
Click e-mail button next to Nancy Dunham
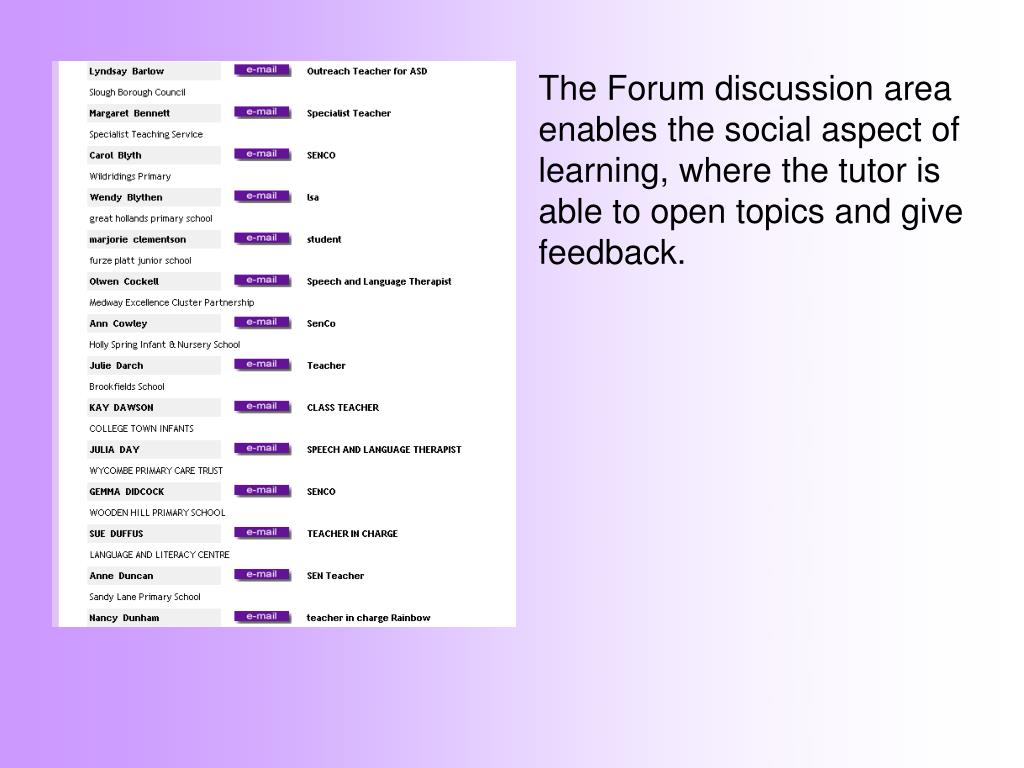click(262, 616)
